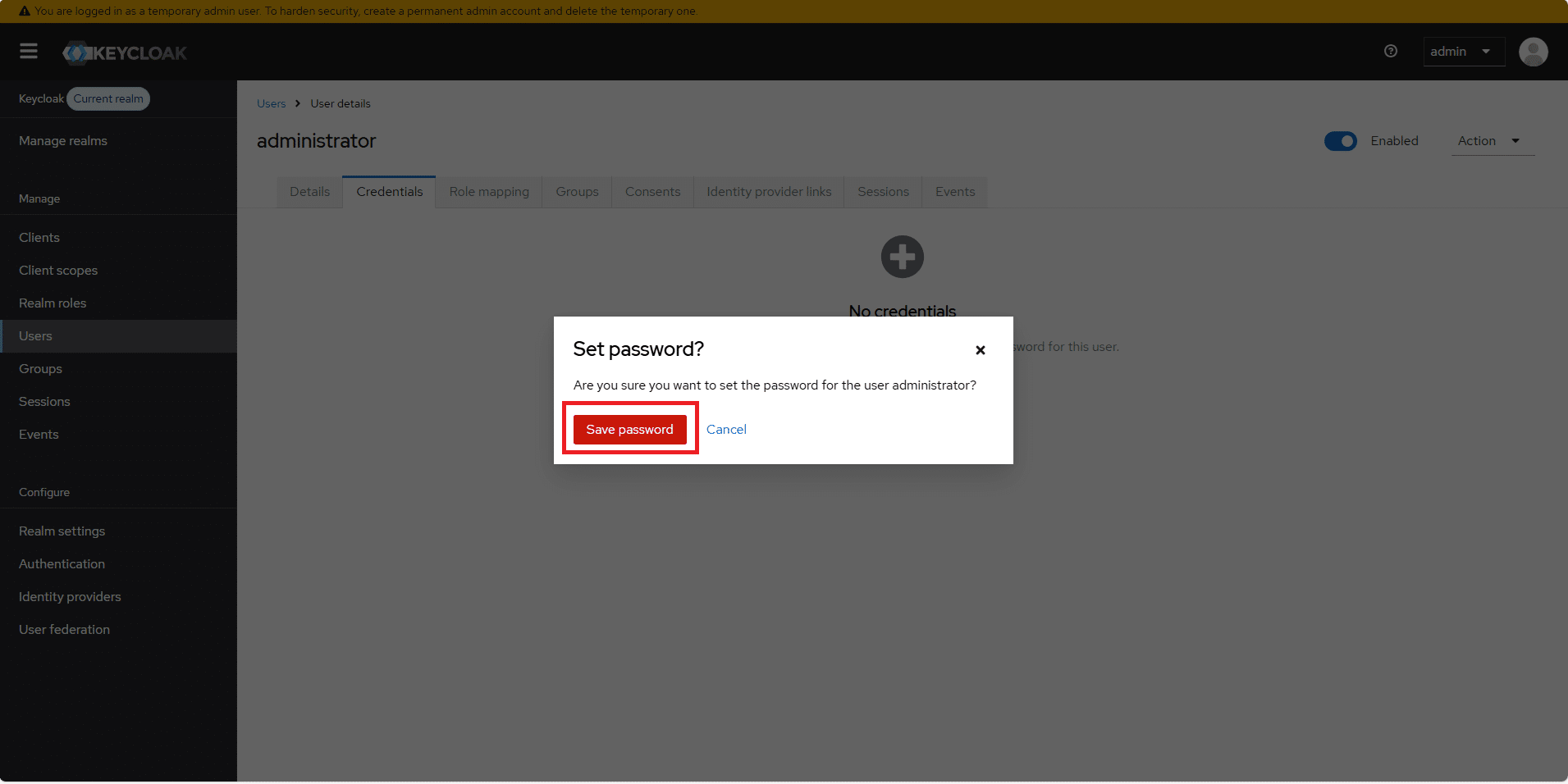
Task: Open the Details tab
Action: (x=309, y=192)
